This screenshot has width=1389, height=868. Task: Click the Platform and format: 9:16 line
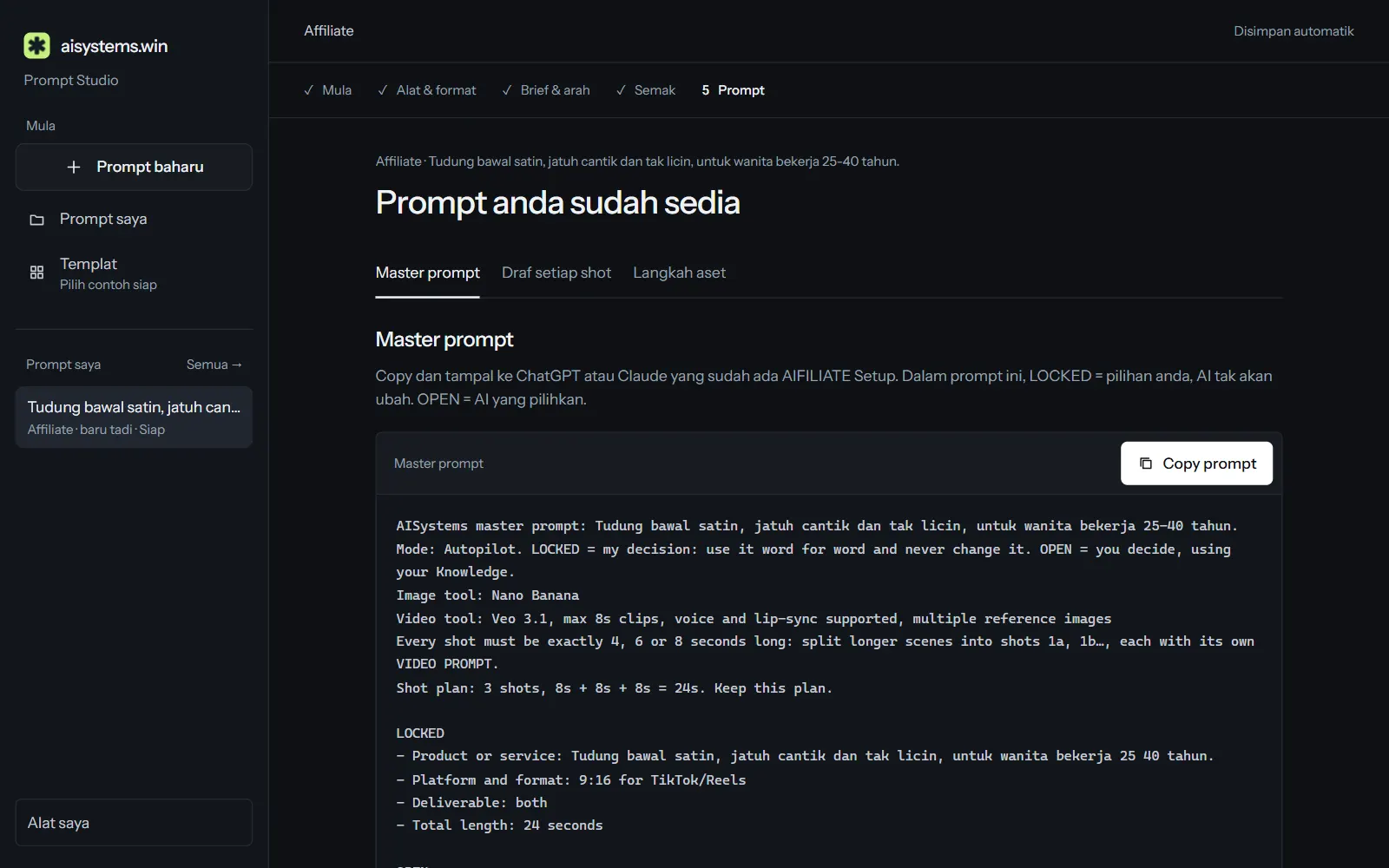(x=571, y=780)
